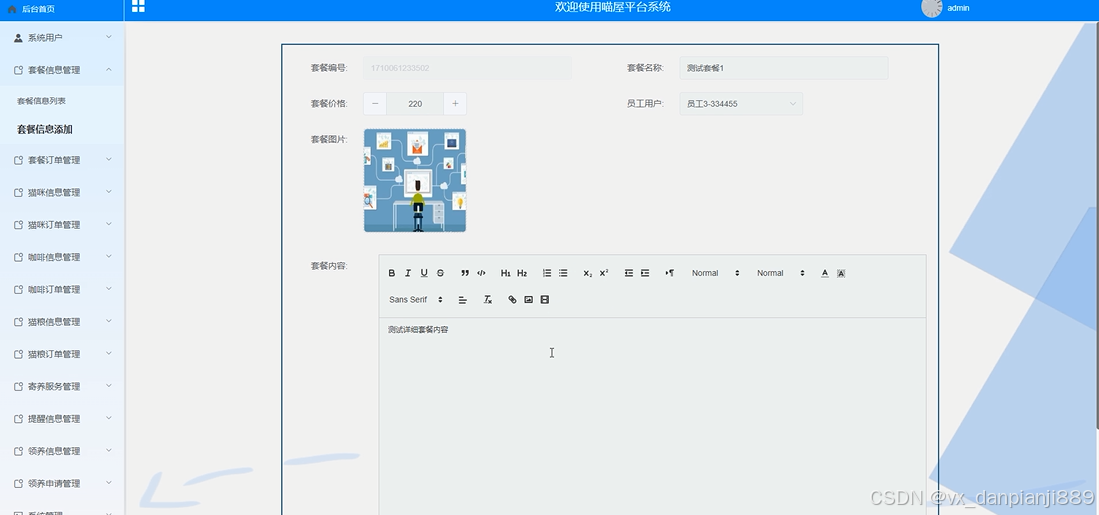
Task: Open the Normal dropdown beside the color A
Action: pyautogui.click(x=780, y=273)
